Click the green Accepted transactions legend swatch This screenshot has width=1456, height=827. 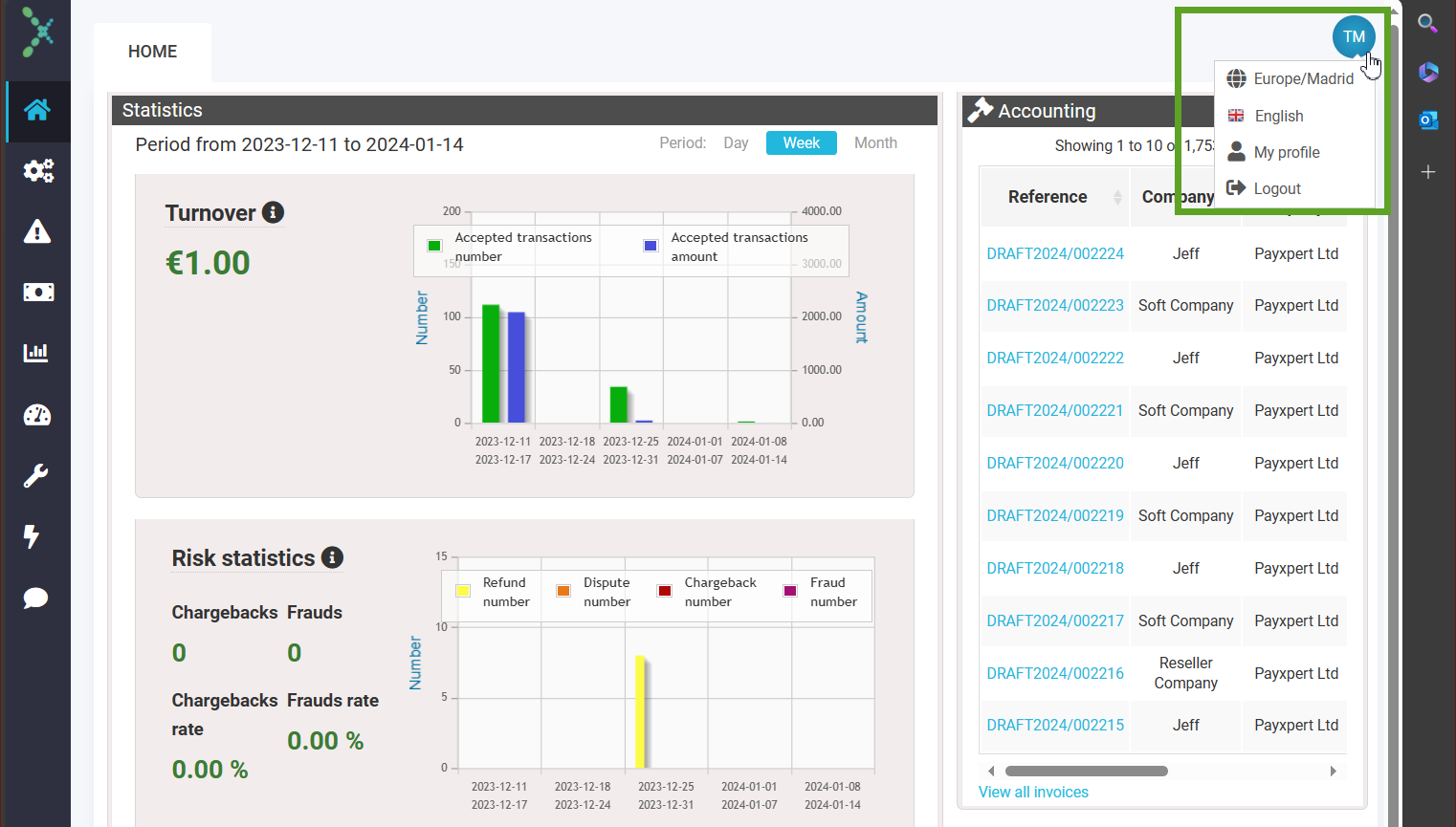pos(435,246)
